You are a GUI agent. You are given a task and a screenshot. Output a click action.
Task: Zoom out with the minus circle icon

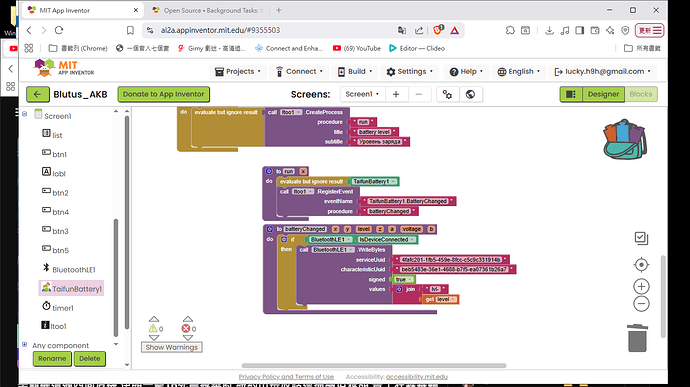[641, 304]
